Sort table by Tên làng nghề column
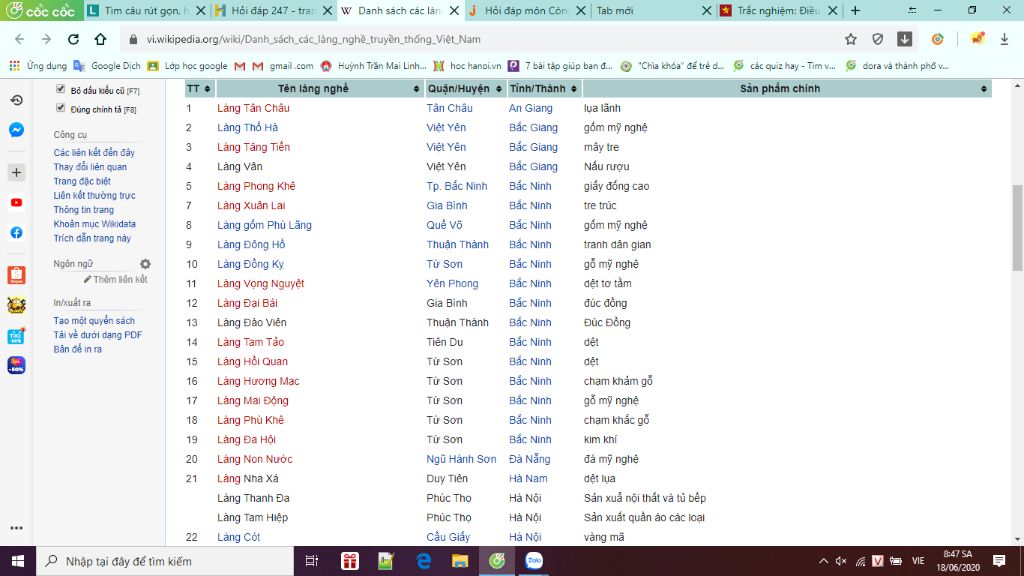 [319, 88]
